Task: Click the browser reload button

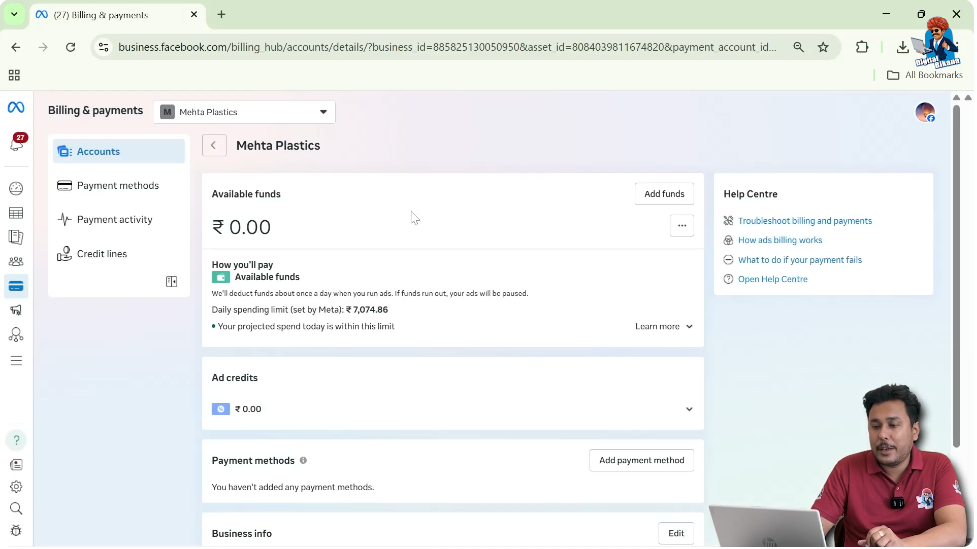Action: pos(70,47)
